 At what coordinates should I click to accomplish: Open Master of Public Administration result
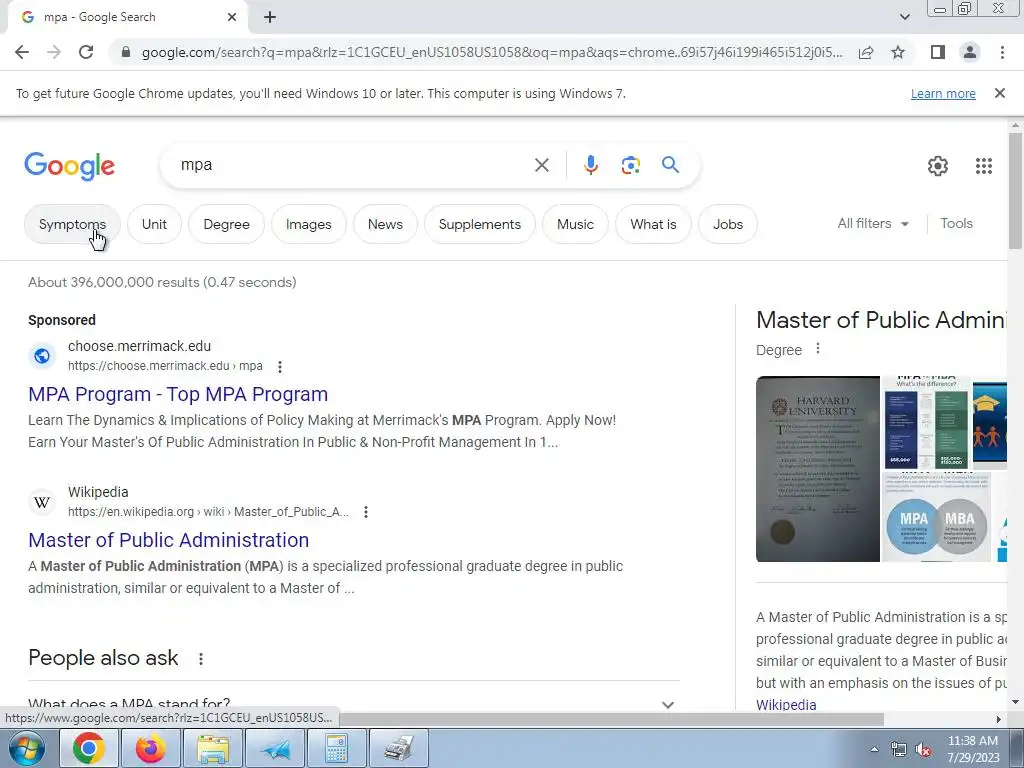click(168, 540)
